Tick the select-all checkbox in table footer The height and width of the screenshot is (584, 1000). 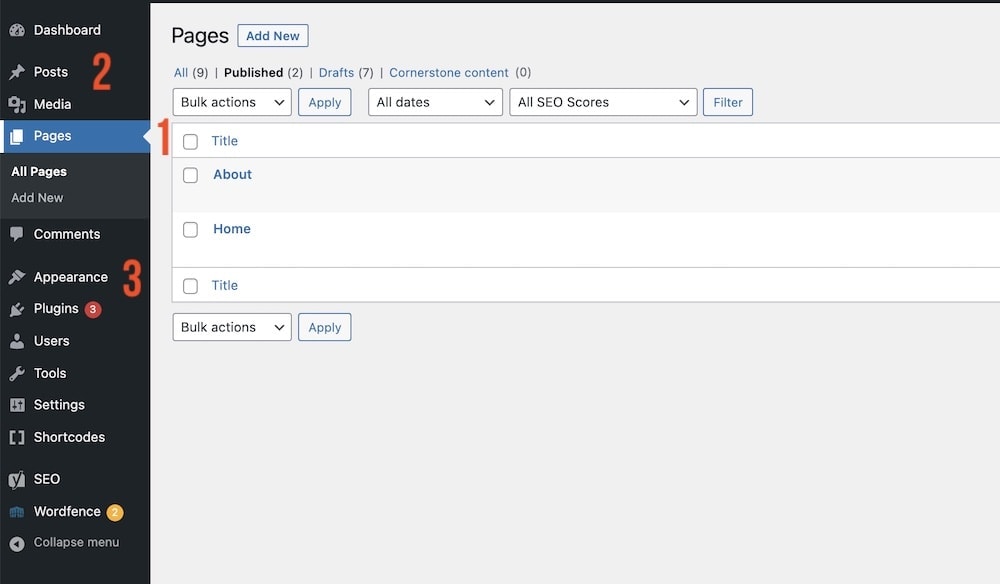tap(190, 286)
